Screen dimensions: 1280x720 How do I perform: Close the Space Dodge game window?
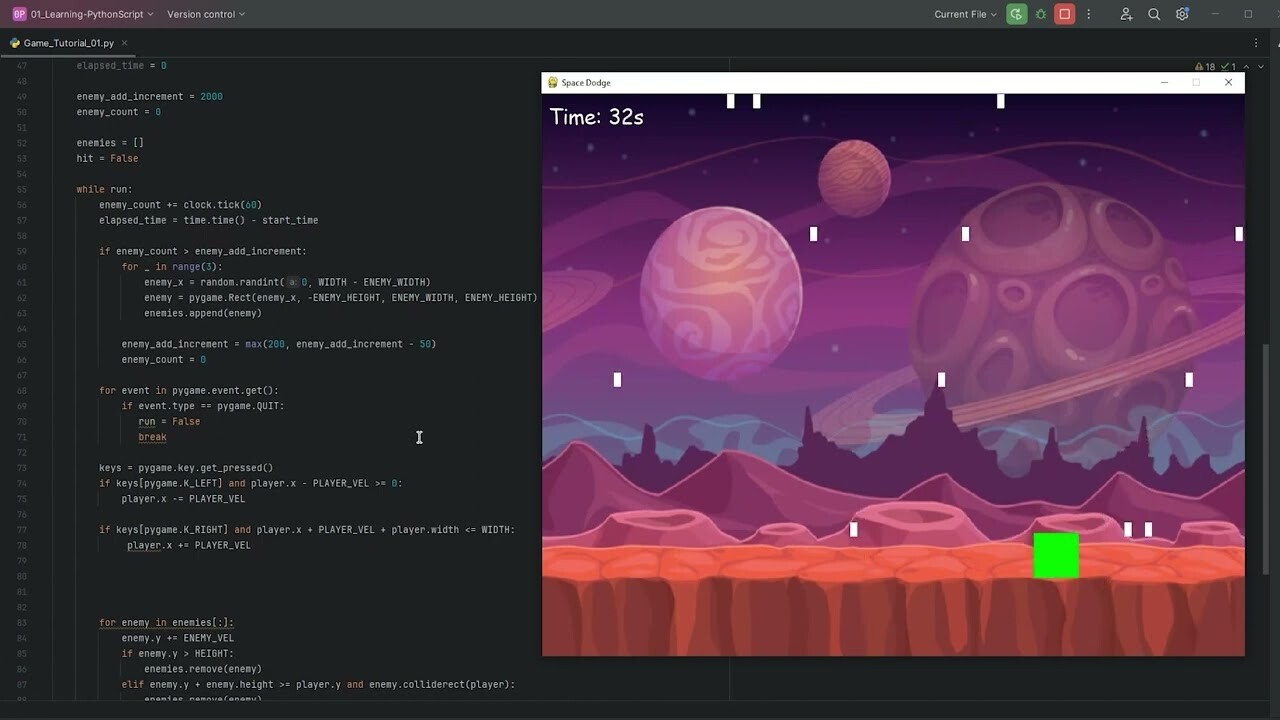(1228, 83)
